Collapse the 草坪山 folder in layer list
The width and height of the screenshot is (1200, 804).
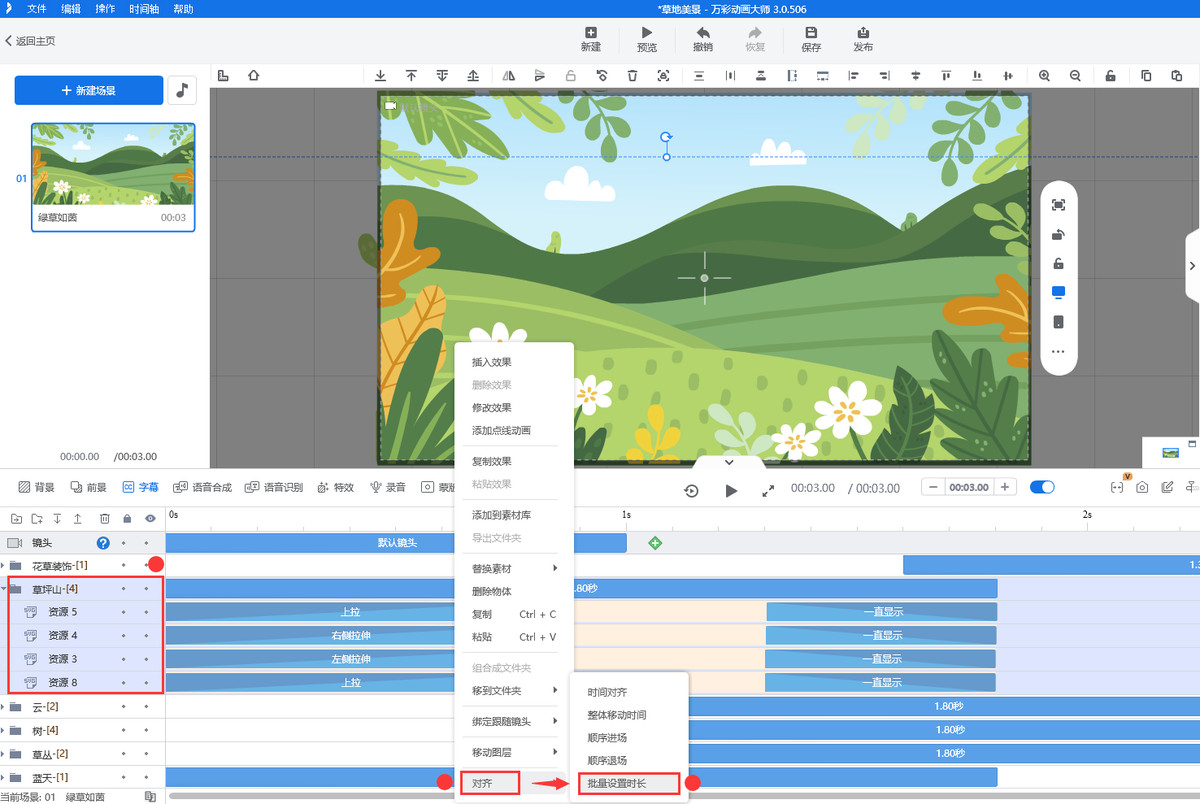(x=4, y=589)
